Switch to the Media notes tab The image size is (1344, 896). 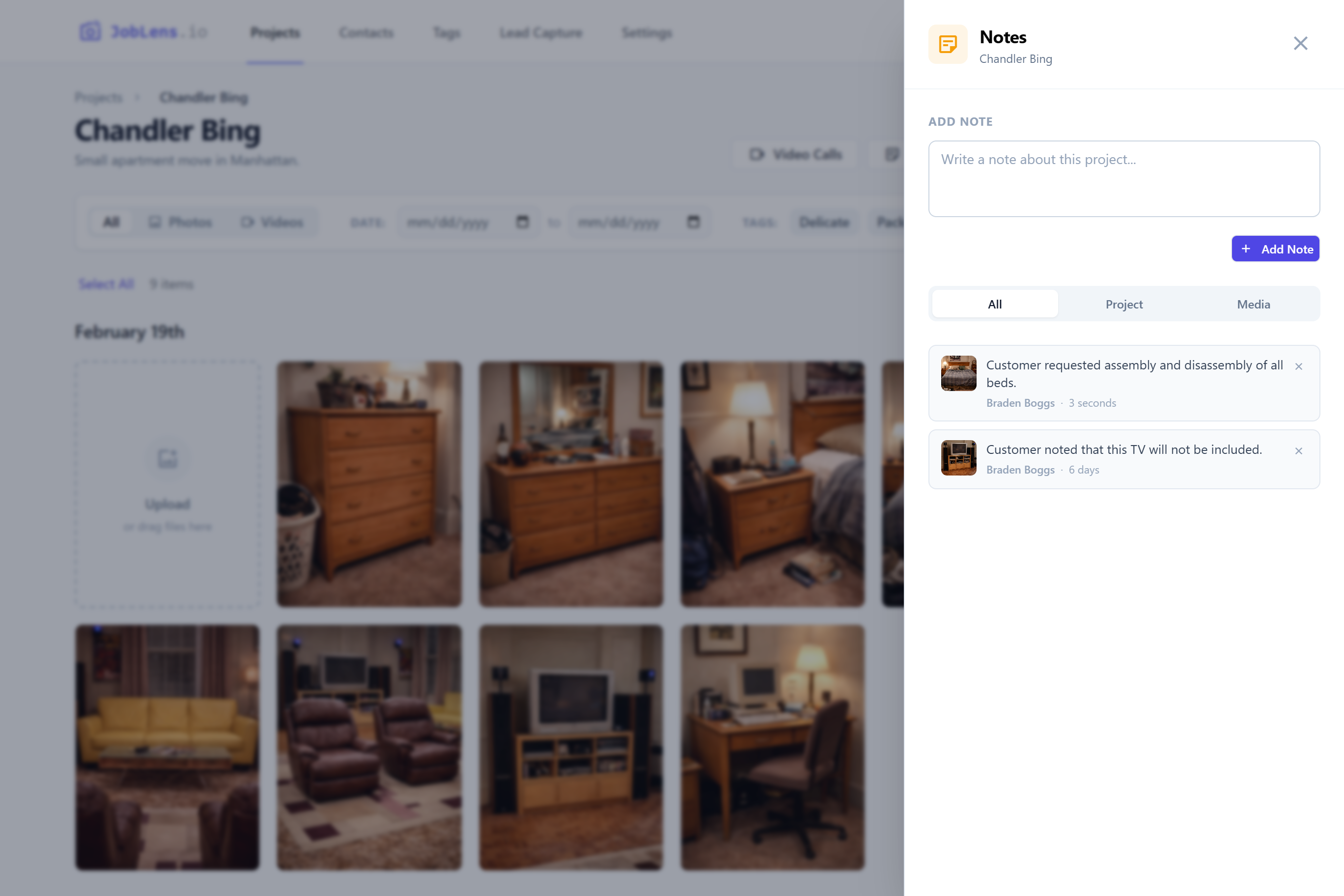point(1253,304)
